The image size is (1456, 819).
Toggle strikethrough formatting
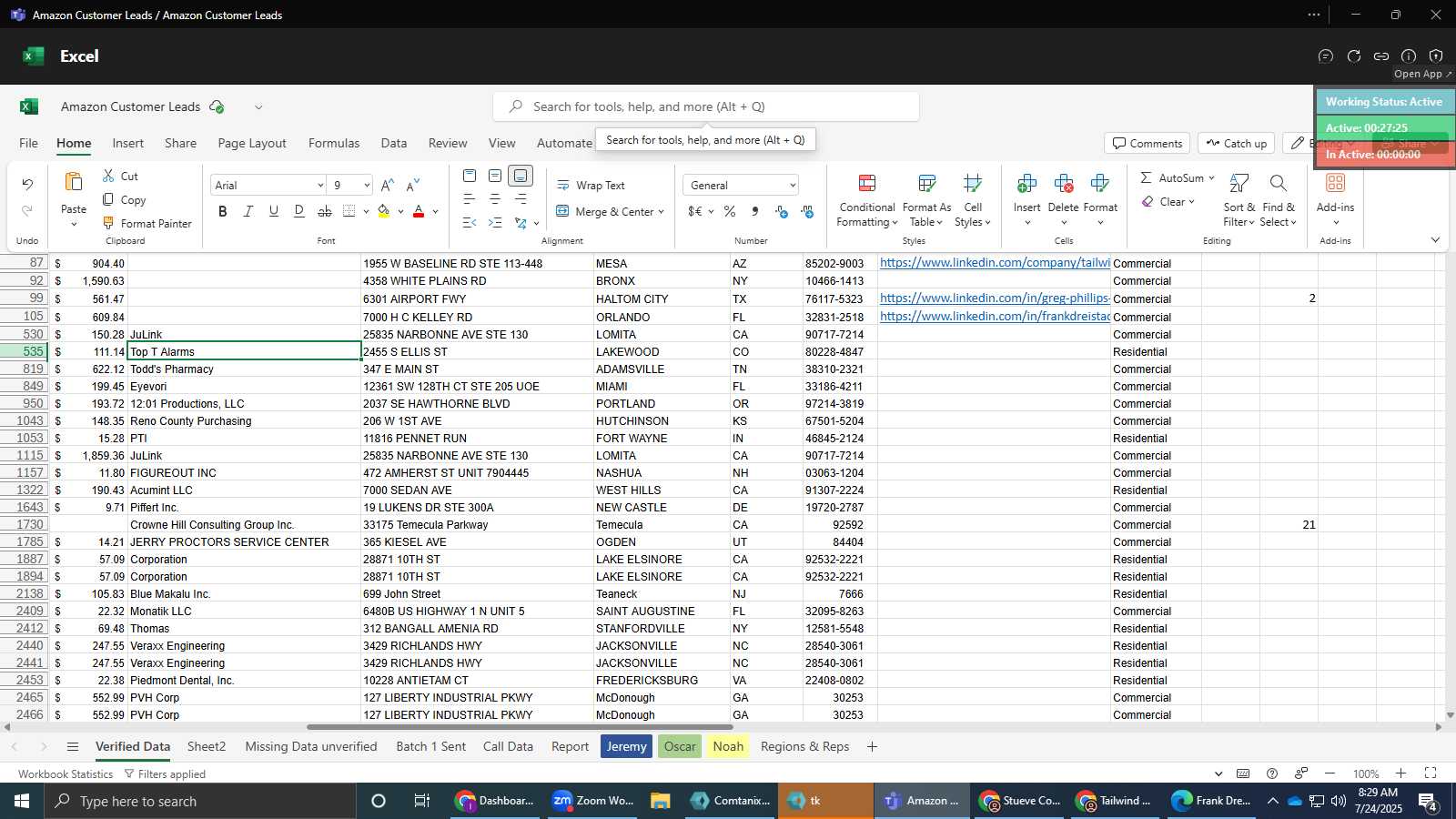click(x=325, y=211)
